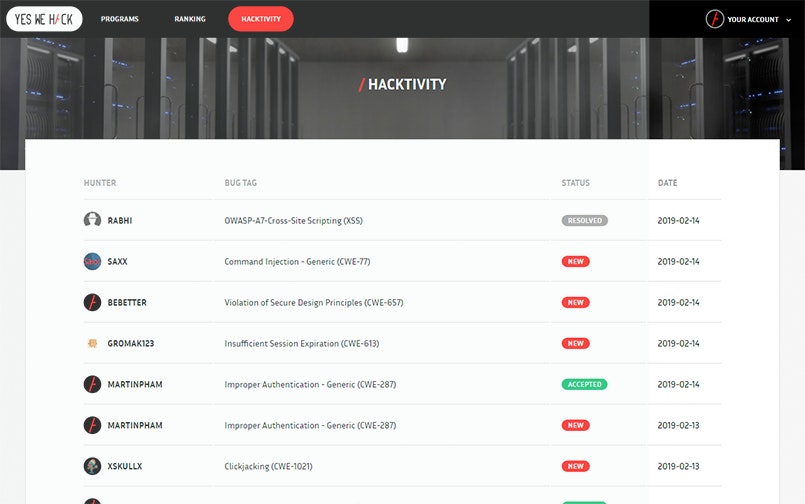This screenshot has width=805, height=504.
Task: Click the ACCEPTED status badge for MARTINPHAM
Action: [584, 384]
